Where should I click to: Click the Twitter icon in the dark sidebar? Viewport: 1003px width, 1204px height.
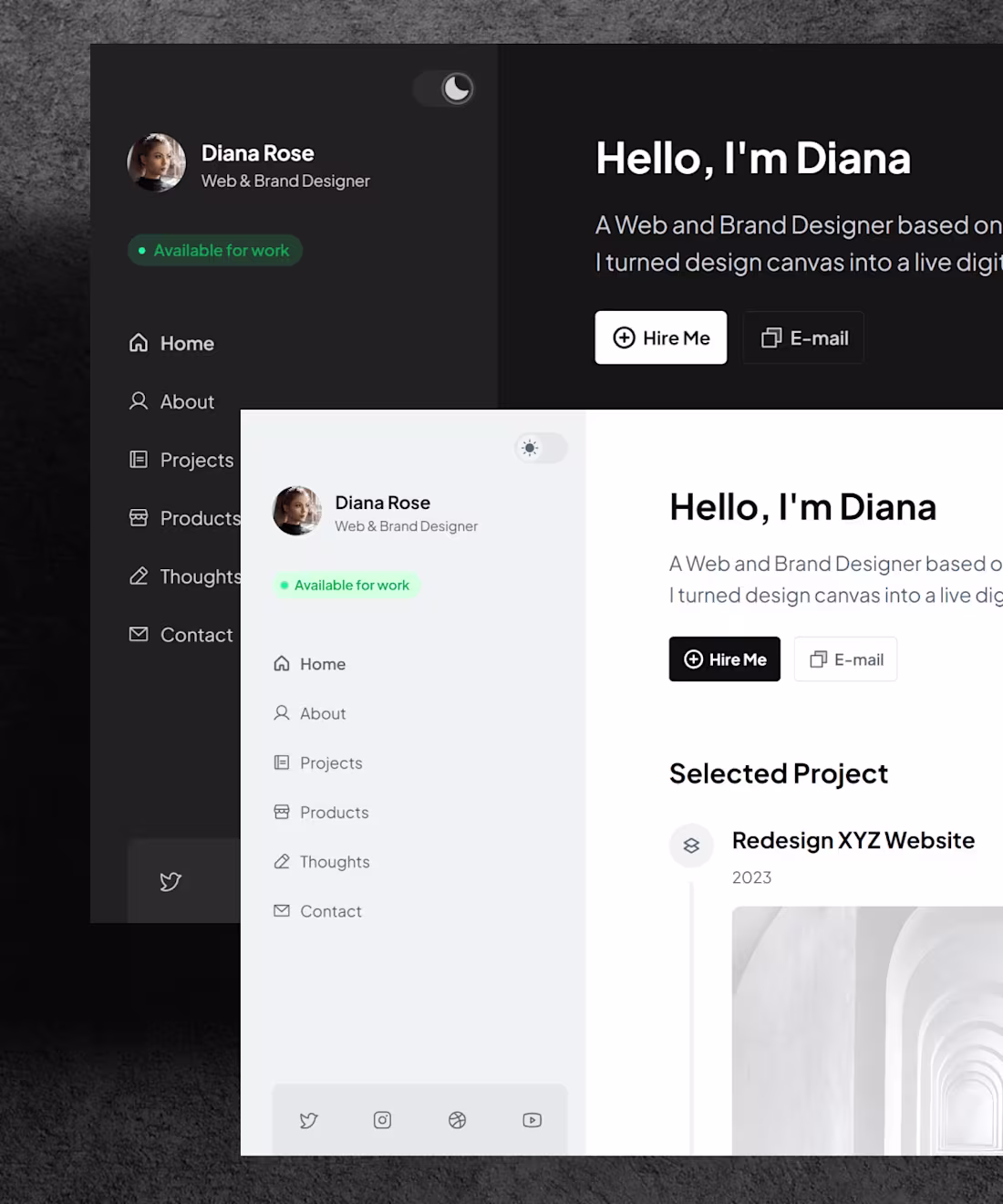point(171,881)
